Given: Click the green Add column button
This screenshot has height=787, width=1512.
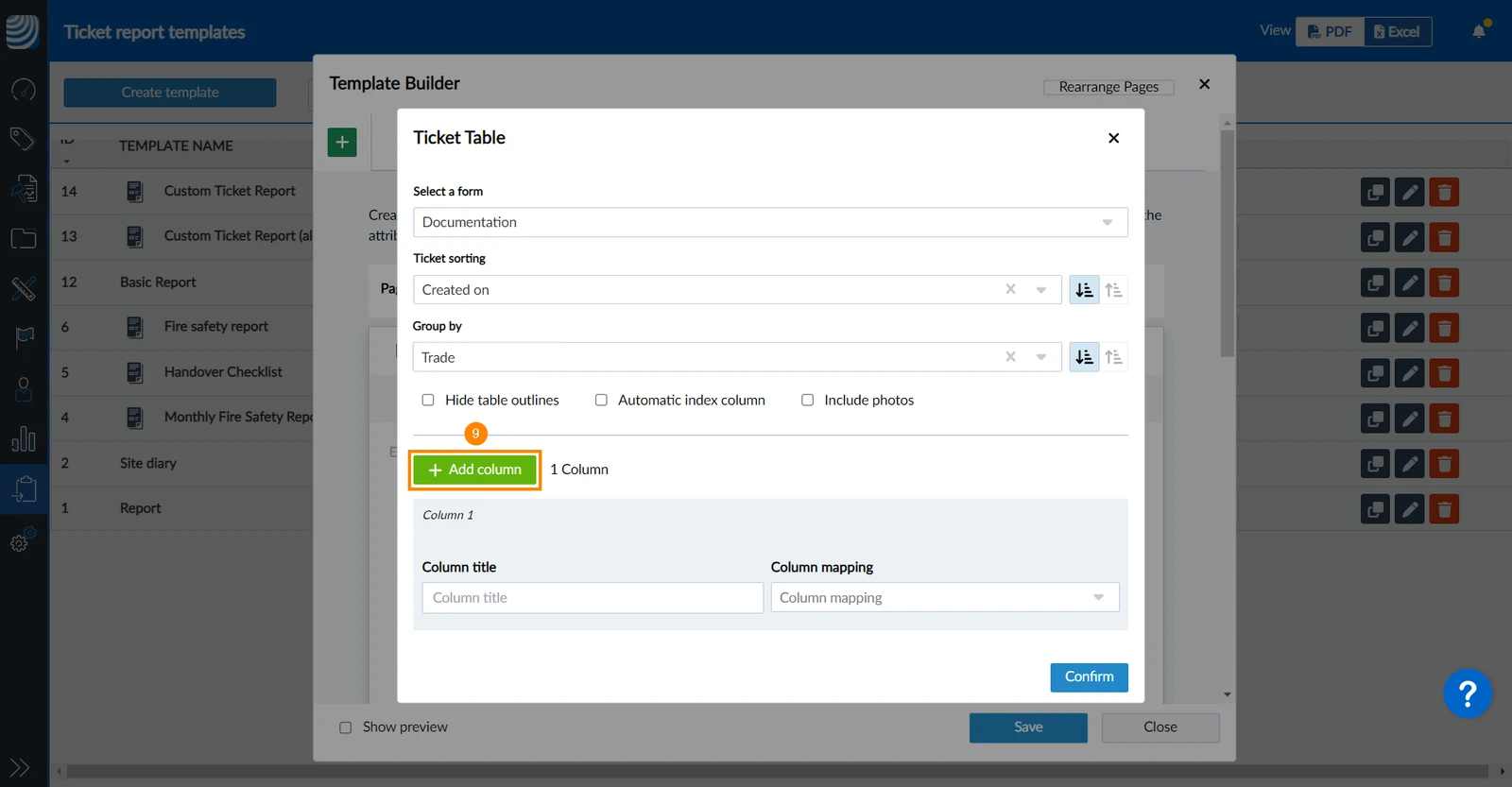Looking at the screenshot, I should click(474, 470).
